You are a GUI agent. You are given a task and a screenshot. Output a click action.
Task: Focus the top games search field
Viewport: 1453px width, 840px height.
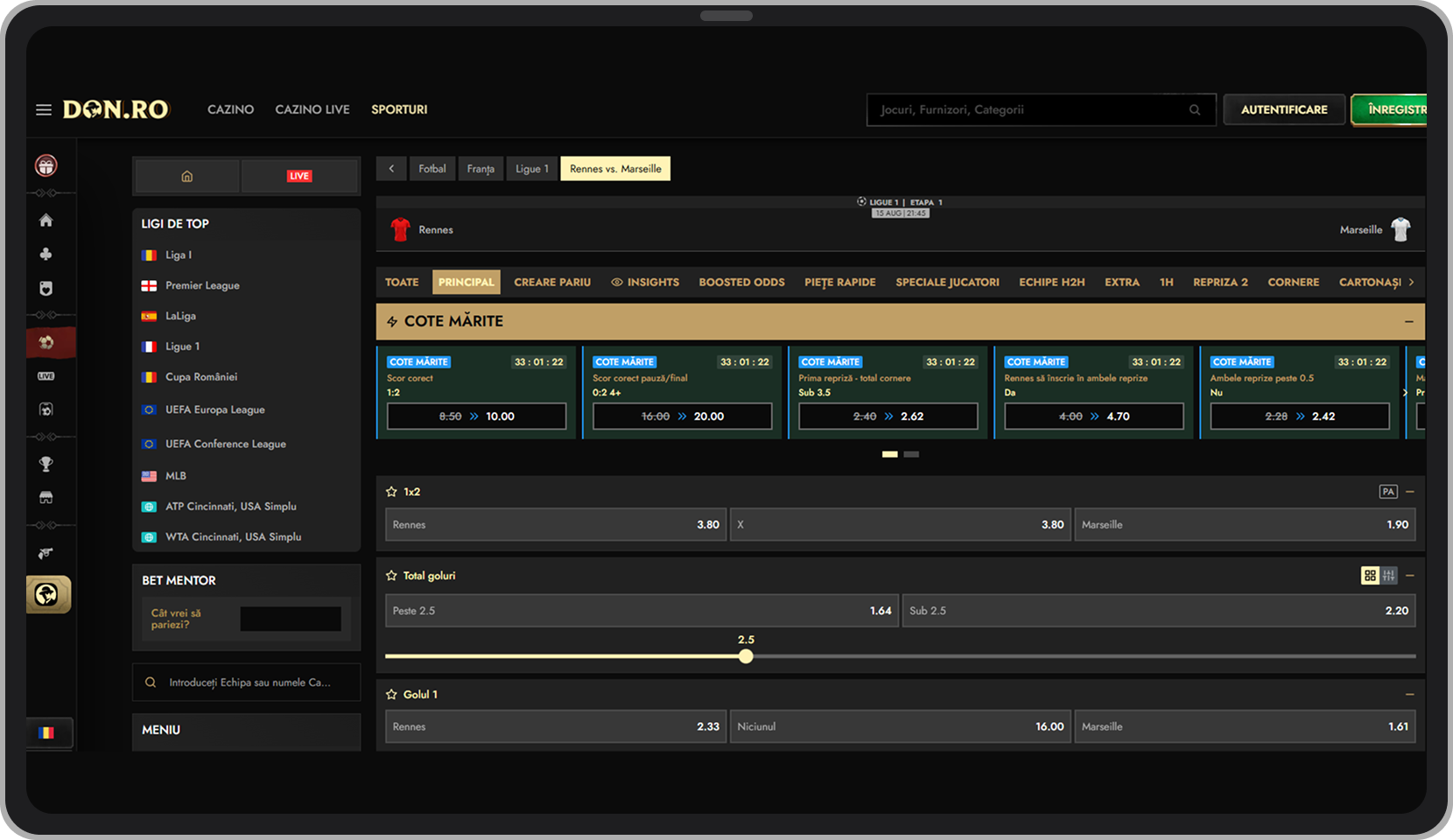(x=1041, y=109)
